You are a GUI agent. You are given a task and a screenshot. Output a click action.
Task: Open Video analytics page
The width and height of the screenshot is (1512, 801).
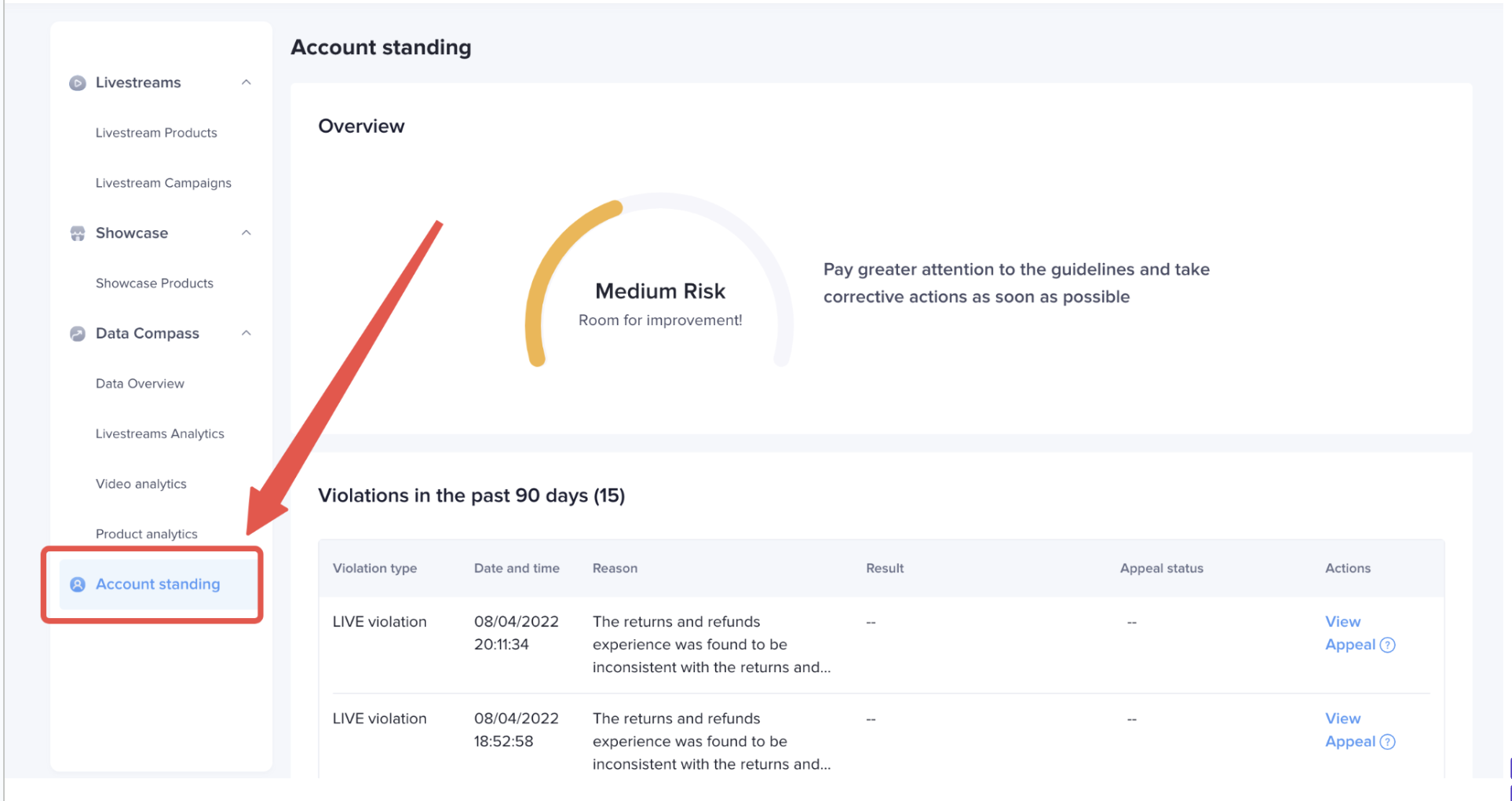[x=141, y=485]
